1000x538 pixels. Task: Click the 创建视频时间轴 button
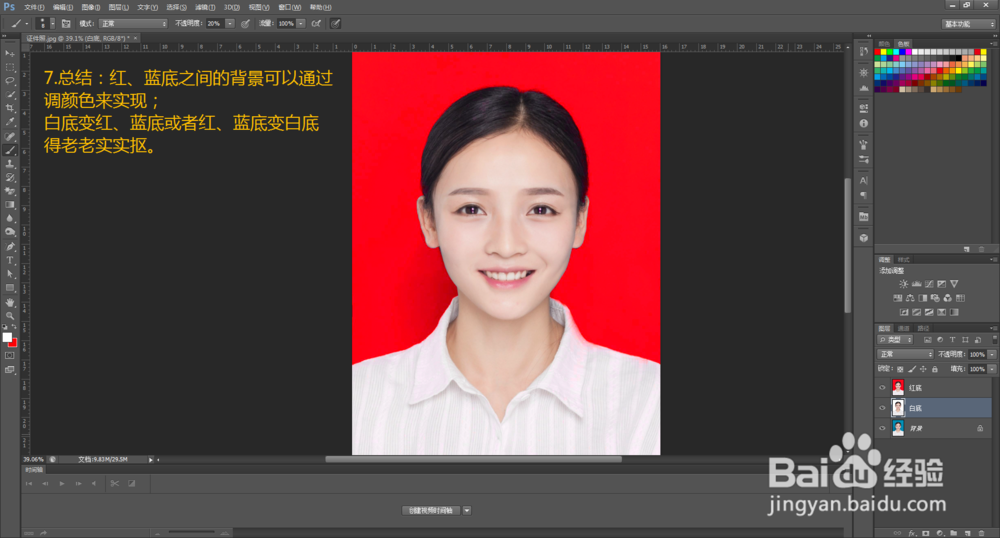click(430, 511)
